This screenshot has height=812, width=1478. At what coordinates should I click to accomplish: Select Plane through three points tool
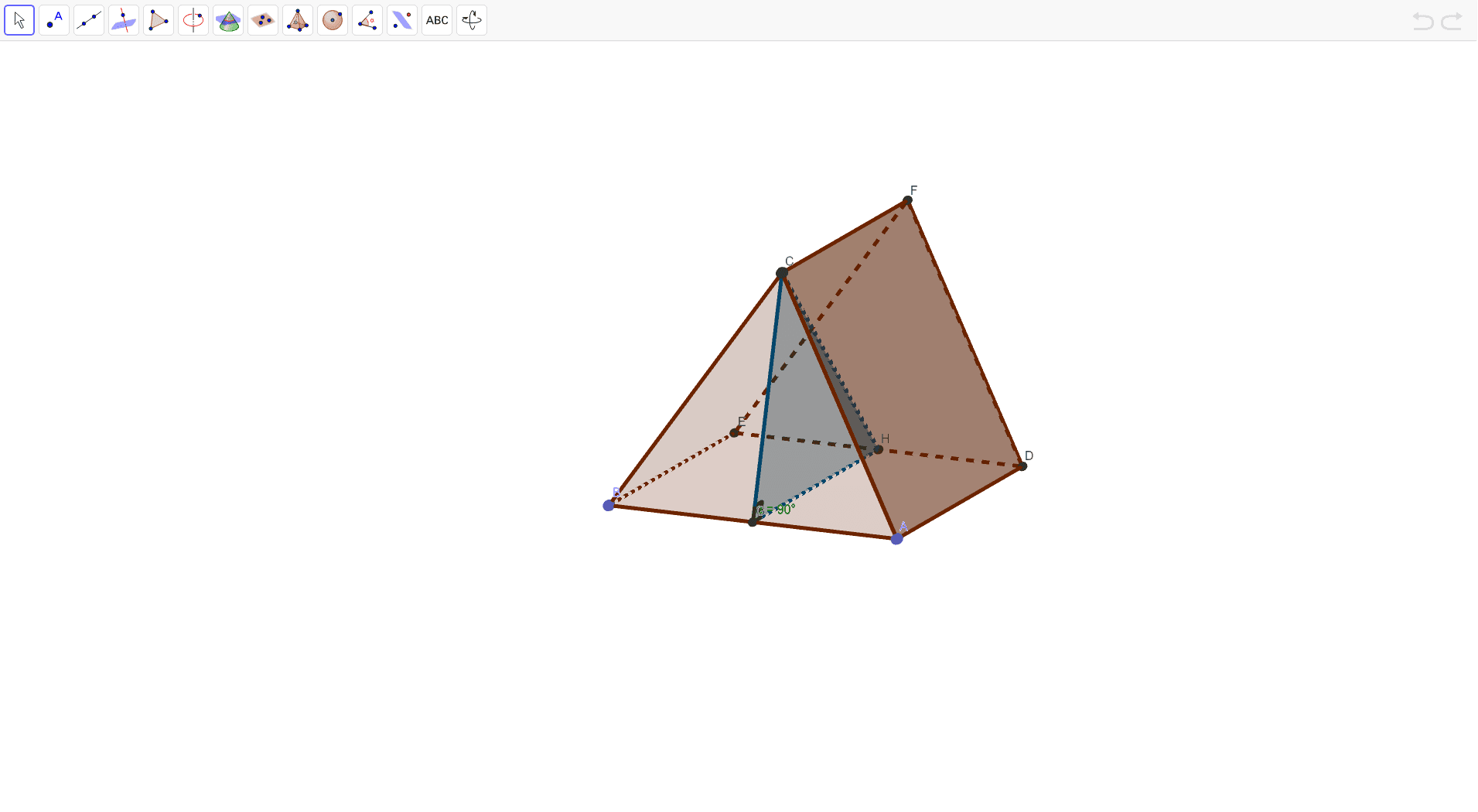(x=263, y=20)
